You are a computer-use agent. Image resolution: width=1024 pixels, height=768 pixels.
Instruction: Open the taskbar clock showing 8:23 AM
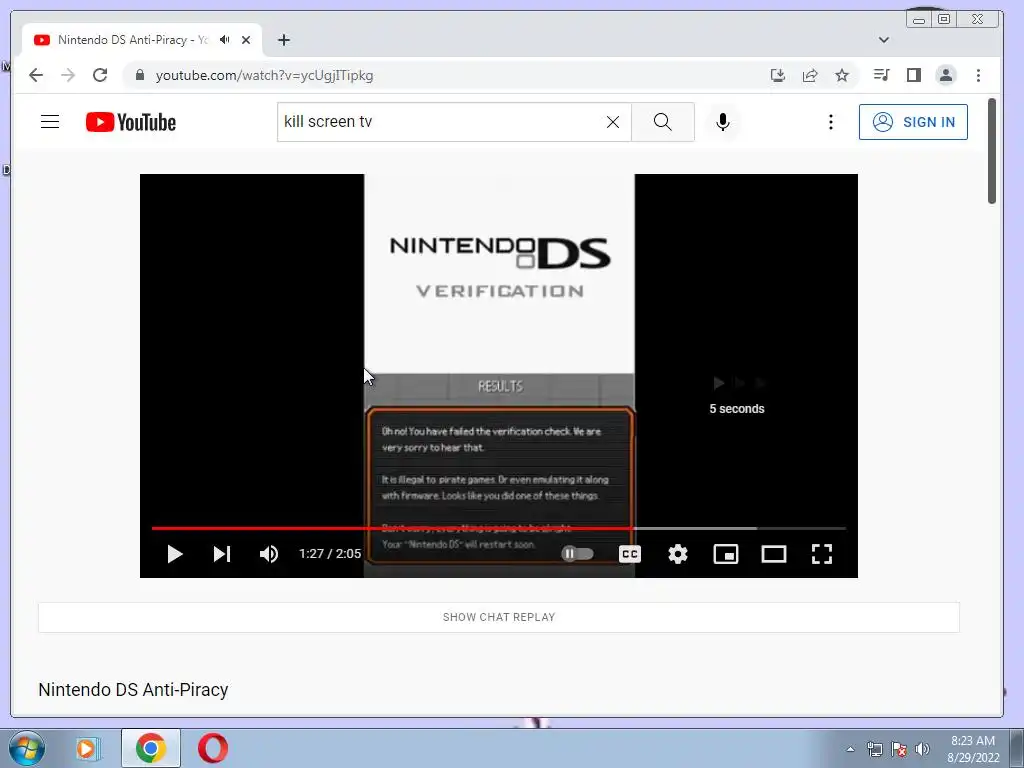[x=973, y=749]
